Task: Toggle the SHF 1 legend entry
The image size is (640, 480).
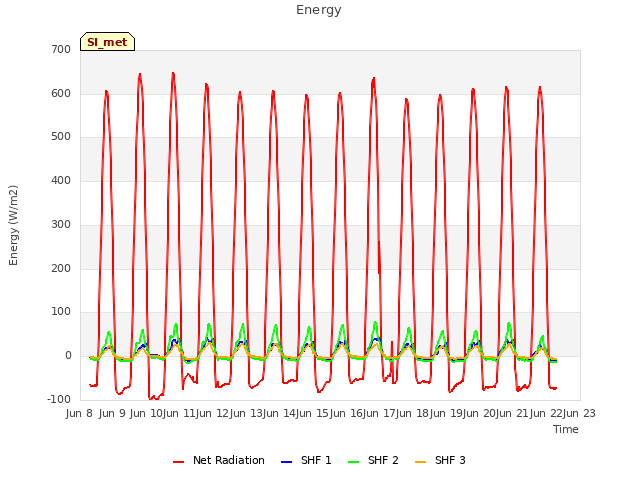Action: pos(306,460)
